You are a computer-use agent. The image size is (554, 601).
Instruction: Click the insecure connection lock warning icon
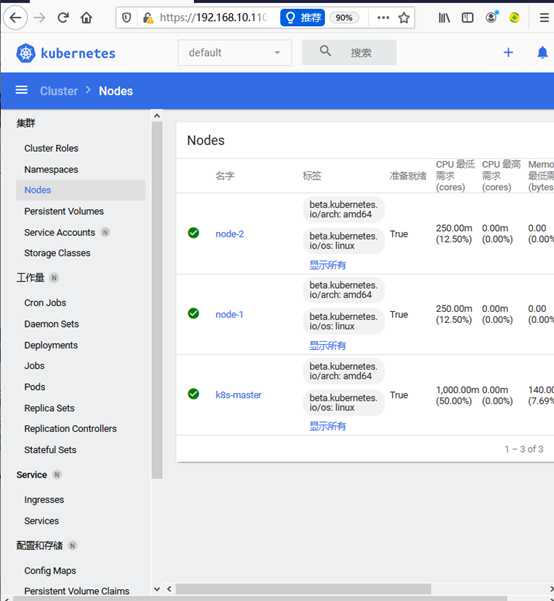tap(148, 18)
